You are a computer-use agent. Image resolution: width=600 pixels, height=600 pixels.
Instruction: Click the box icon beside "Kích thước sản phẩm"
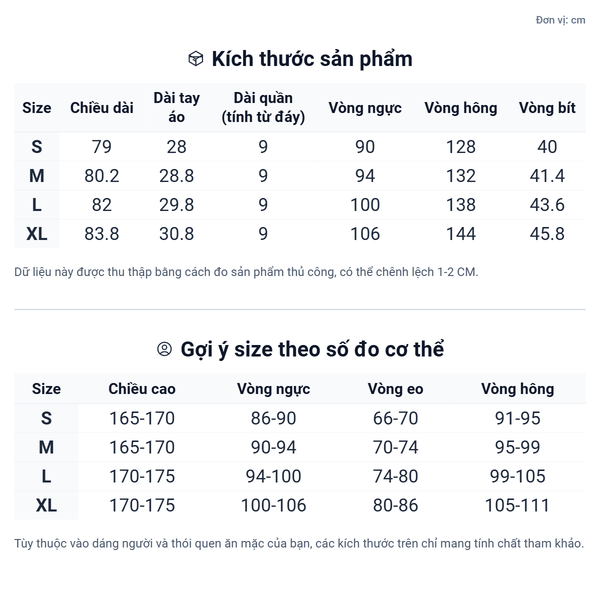click(x=196, y=59)
